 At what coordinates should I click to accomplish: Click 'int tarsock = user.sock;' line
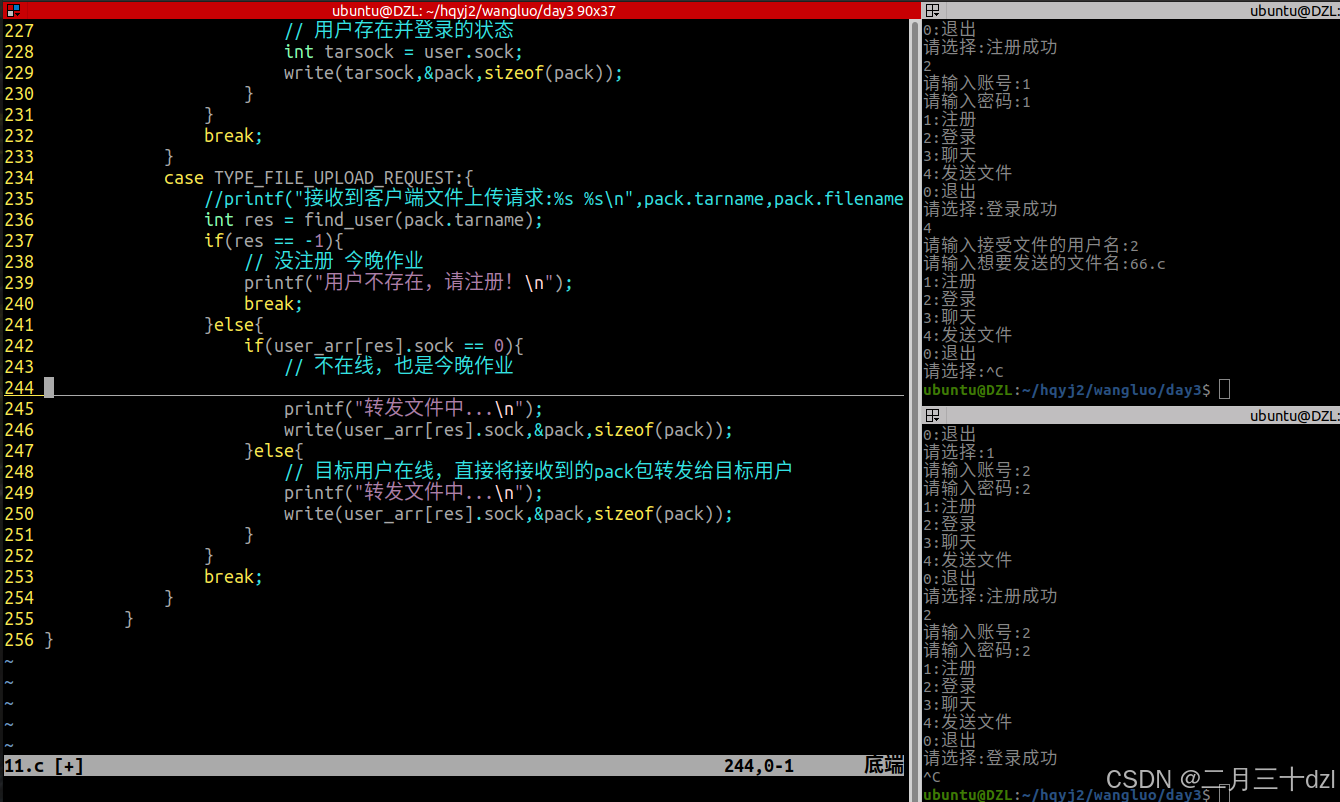pyautogui.click(x=403, y=52)
